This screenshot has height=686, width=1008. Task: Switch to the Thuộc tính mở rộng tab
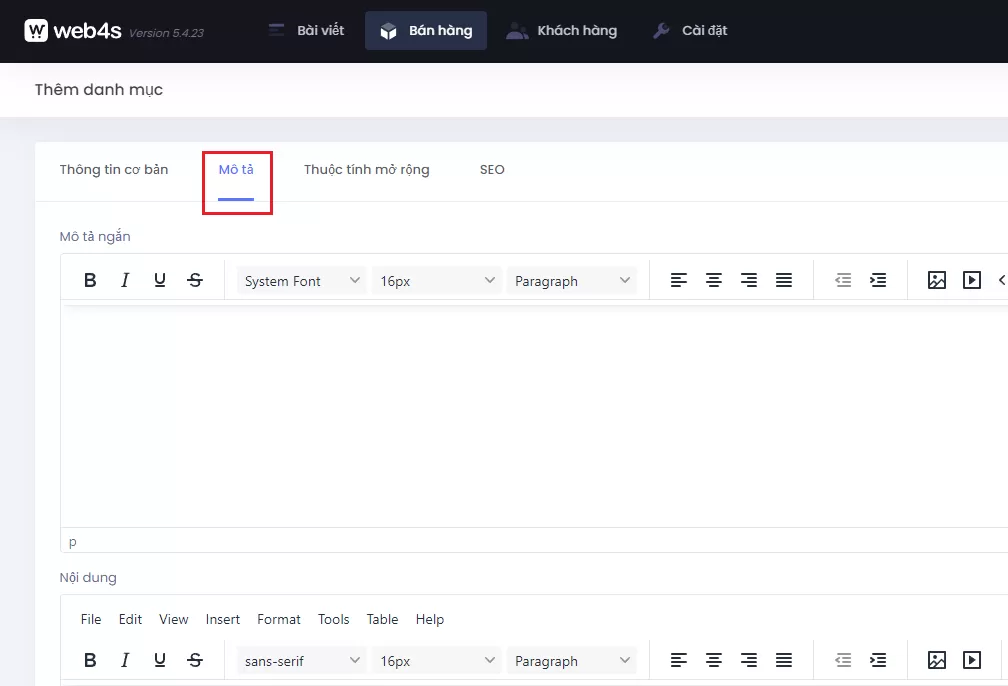(x=366, y=170)
